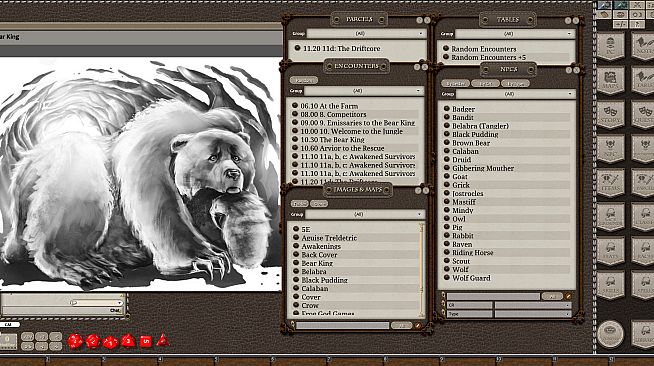654x366 pixels.
Task: Open the Skills sidebar button
Action: [x=611, y=285]
